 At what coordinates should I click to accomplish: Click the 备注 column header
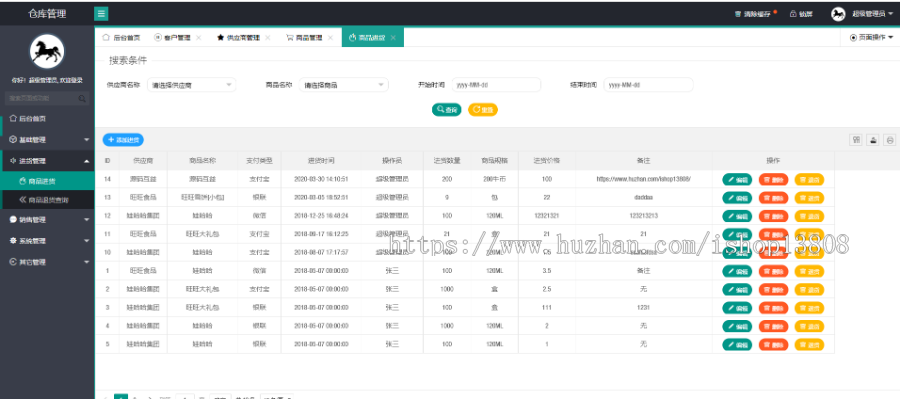pos(643,161)
